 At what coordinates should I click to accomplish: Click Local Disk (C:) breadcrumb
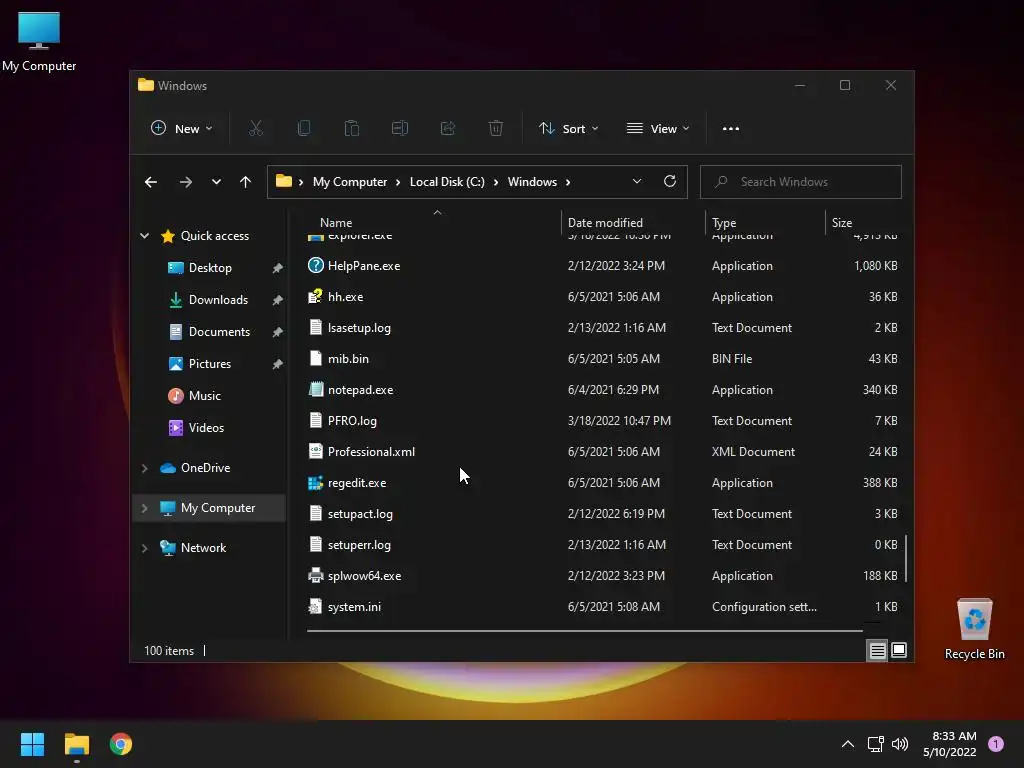pyautogui.click(x=447, y=182)
